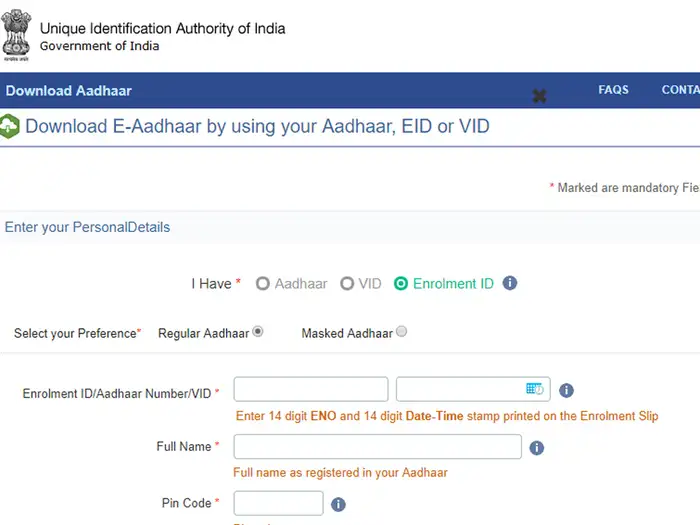
Task: Open the FAQS menu item
Action: tap(613, 90)
